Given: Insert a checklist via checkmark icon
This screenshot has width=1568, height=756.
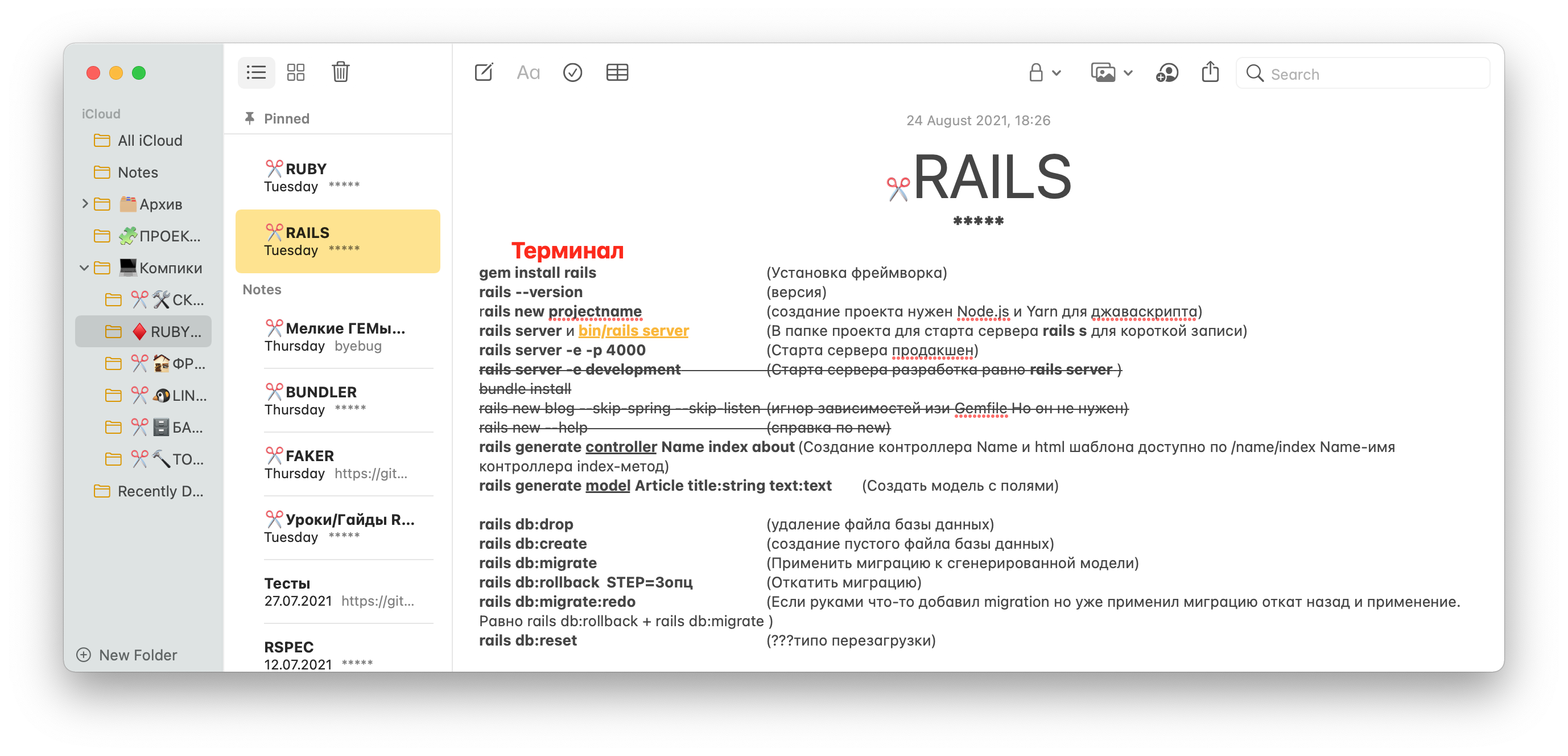Looking at the screenshot, I should tap(572, 72).
